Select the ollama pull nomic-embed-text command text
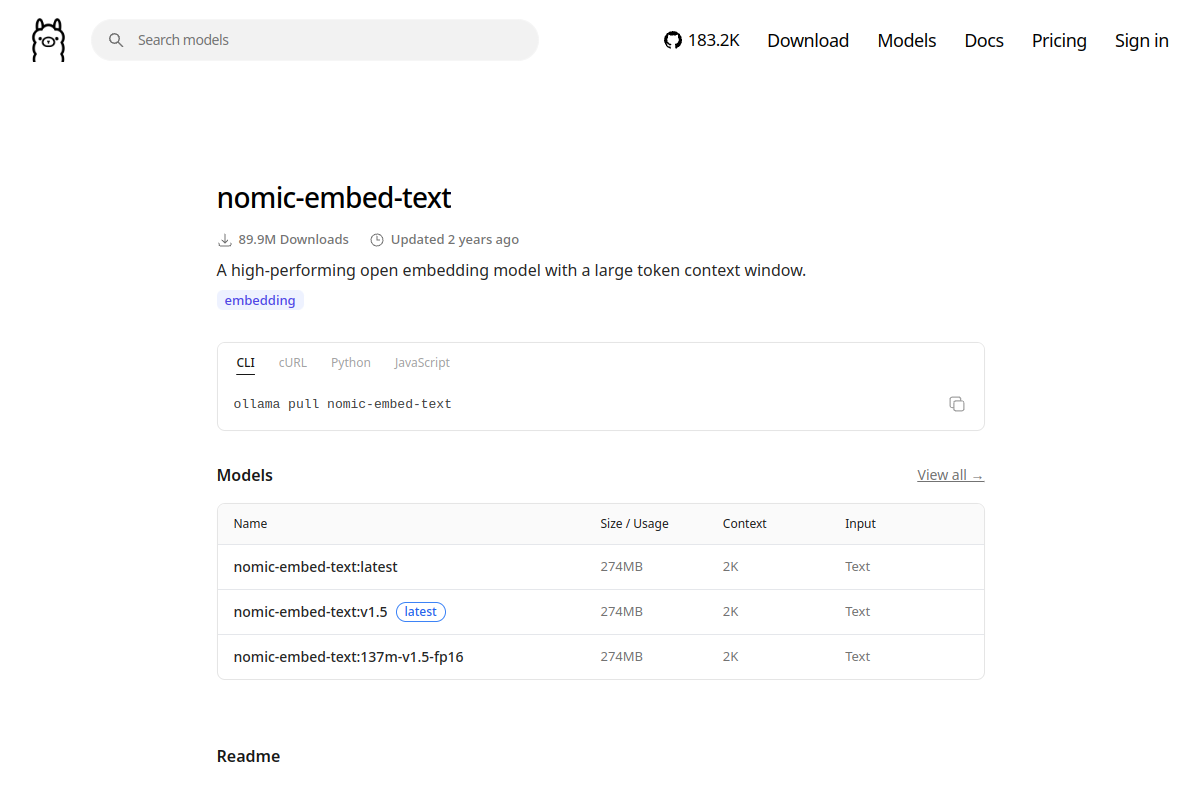 click(x=343, y=404)
